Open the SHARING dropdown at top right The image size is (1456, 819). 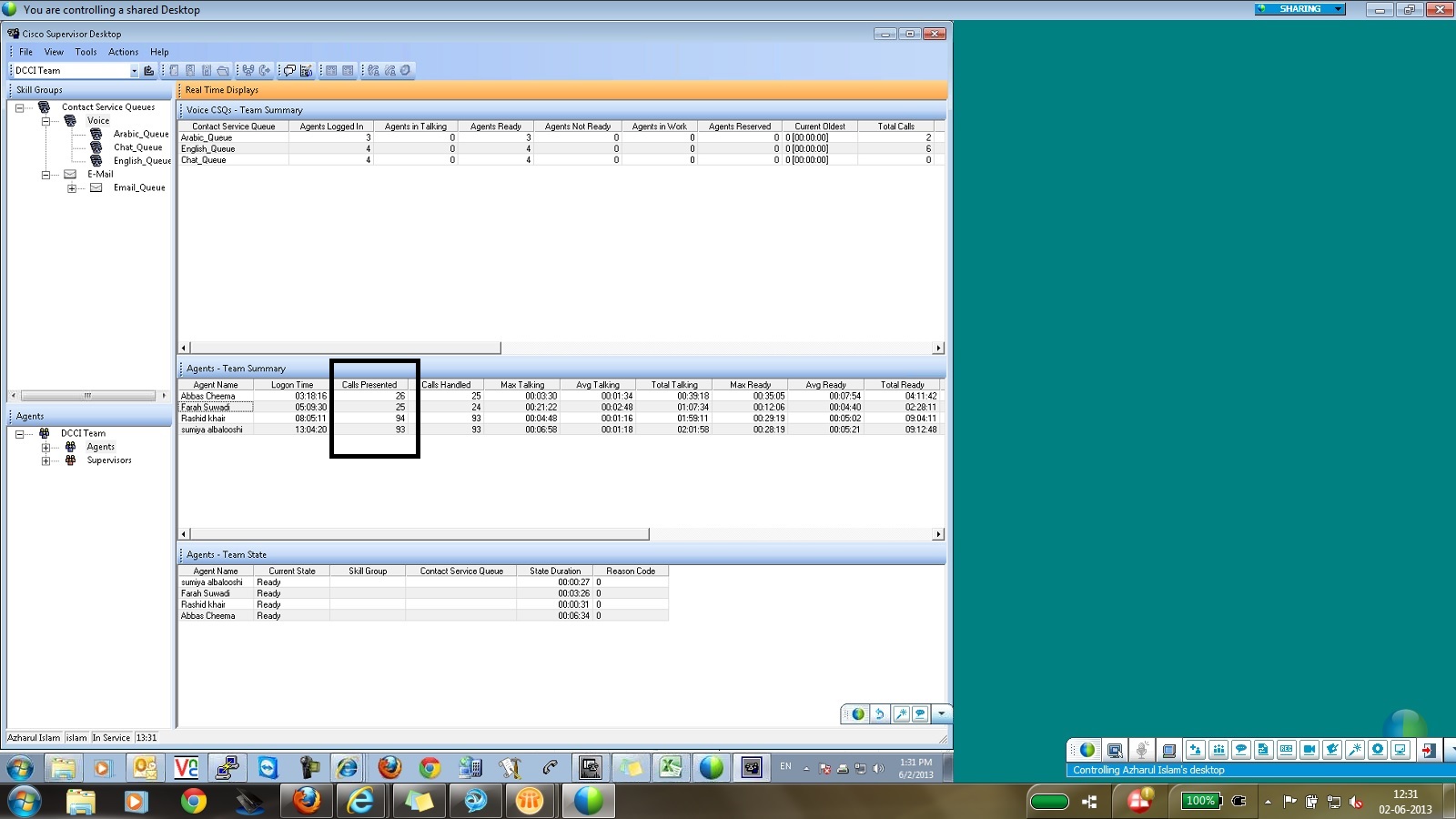coord(1339,9)
